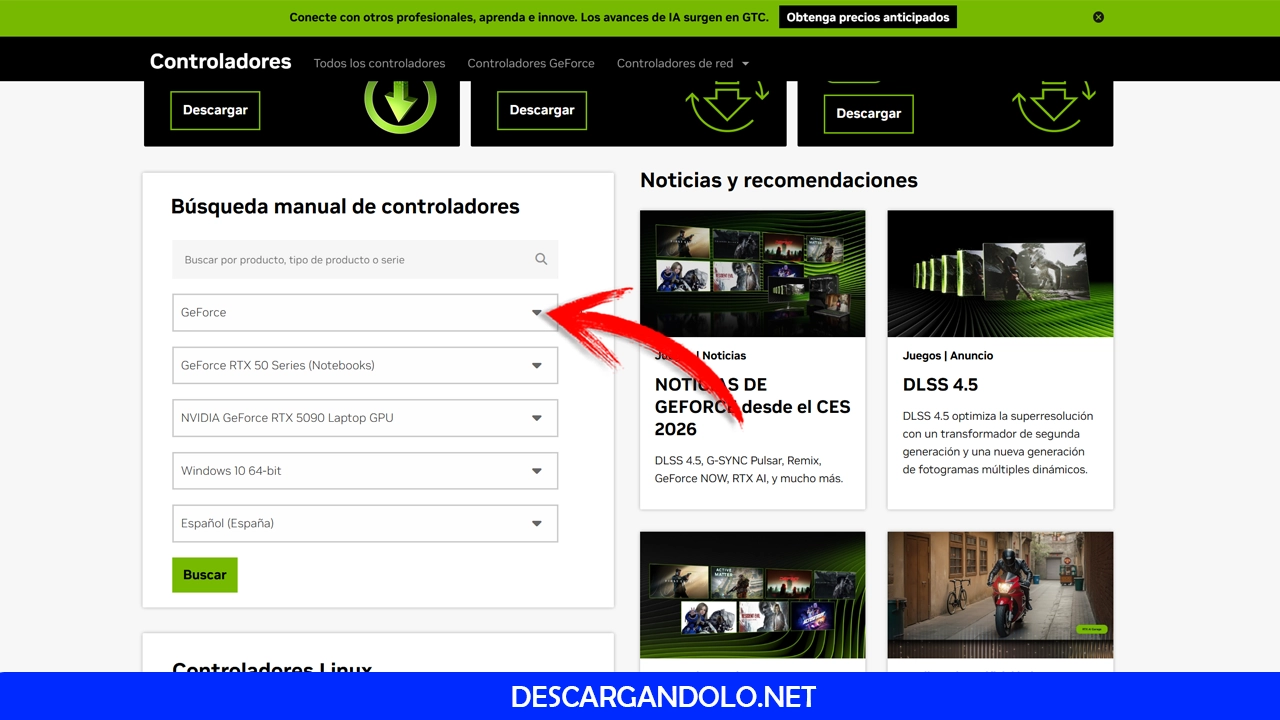Click the download icon in the middle card
The width and height of the screenshot is (1280, 720).
(727, 106)
